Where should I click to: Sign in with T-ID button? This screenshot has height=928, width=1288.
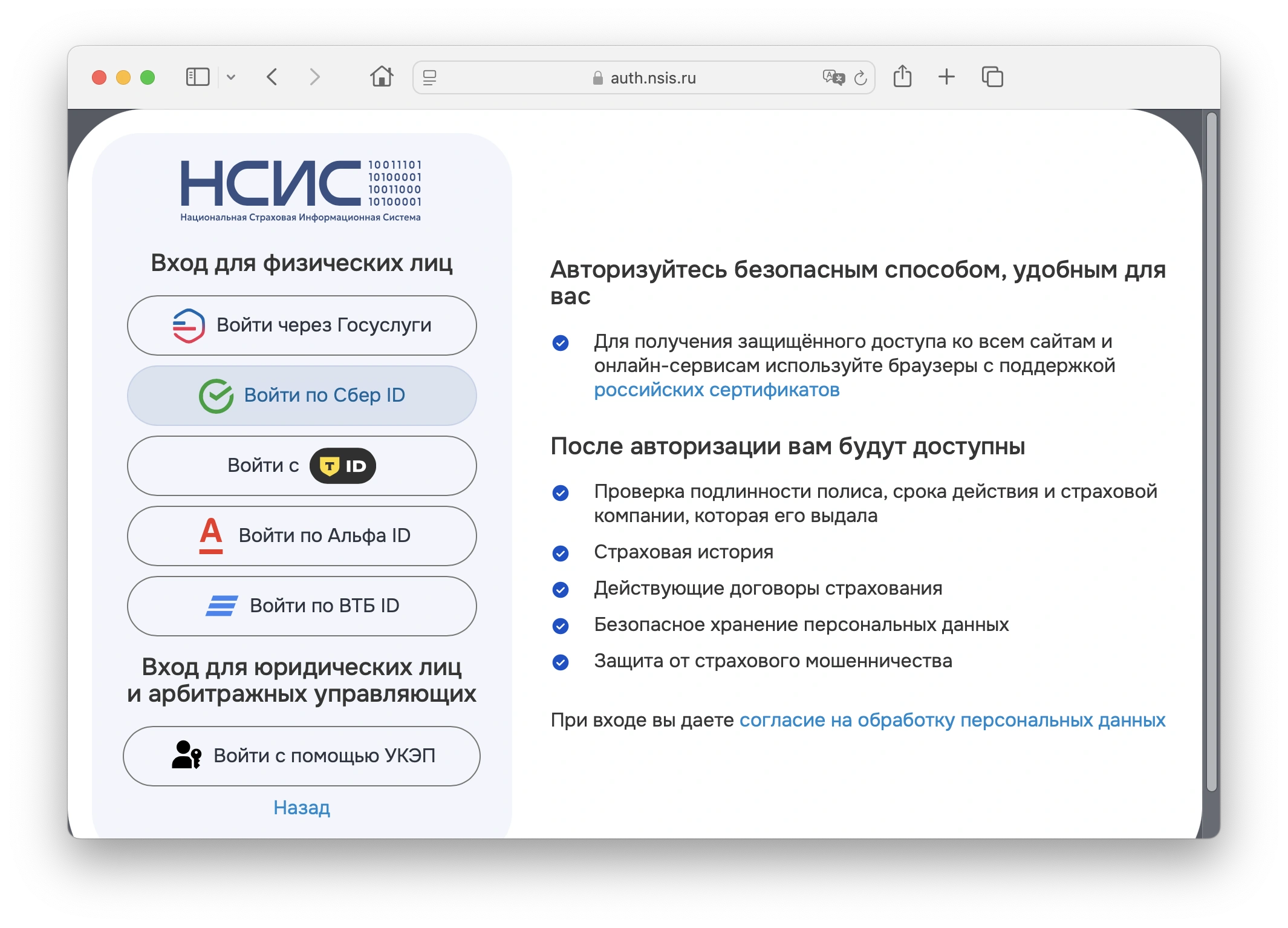click(x=302, y=466)
